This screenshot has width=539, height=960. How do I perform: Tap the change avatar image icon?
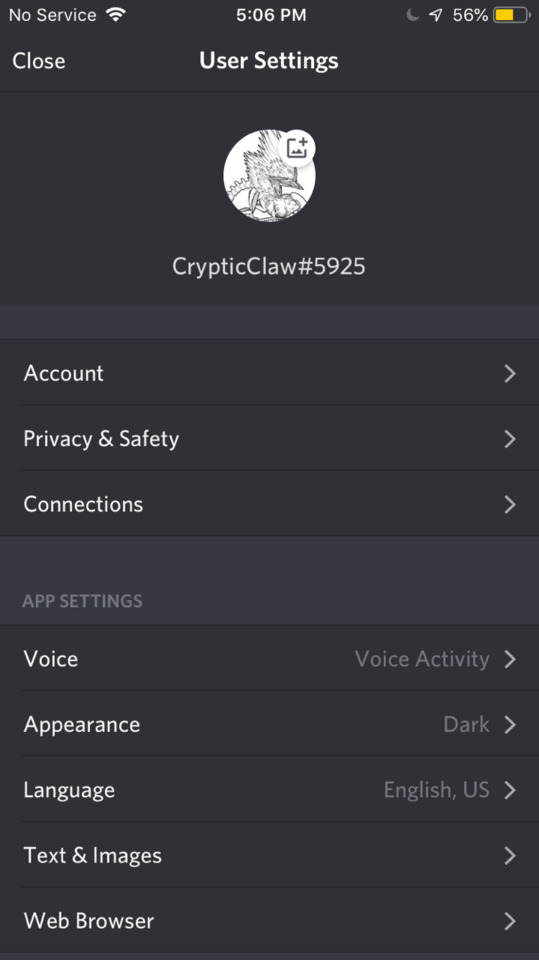[x=297, y=148]
